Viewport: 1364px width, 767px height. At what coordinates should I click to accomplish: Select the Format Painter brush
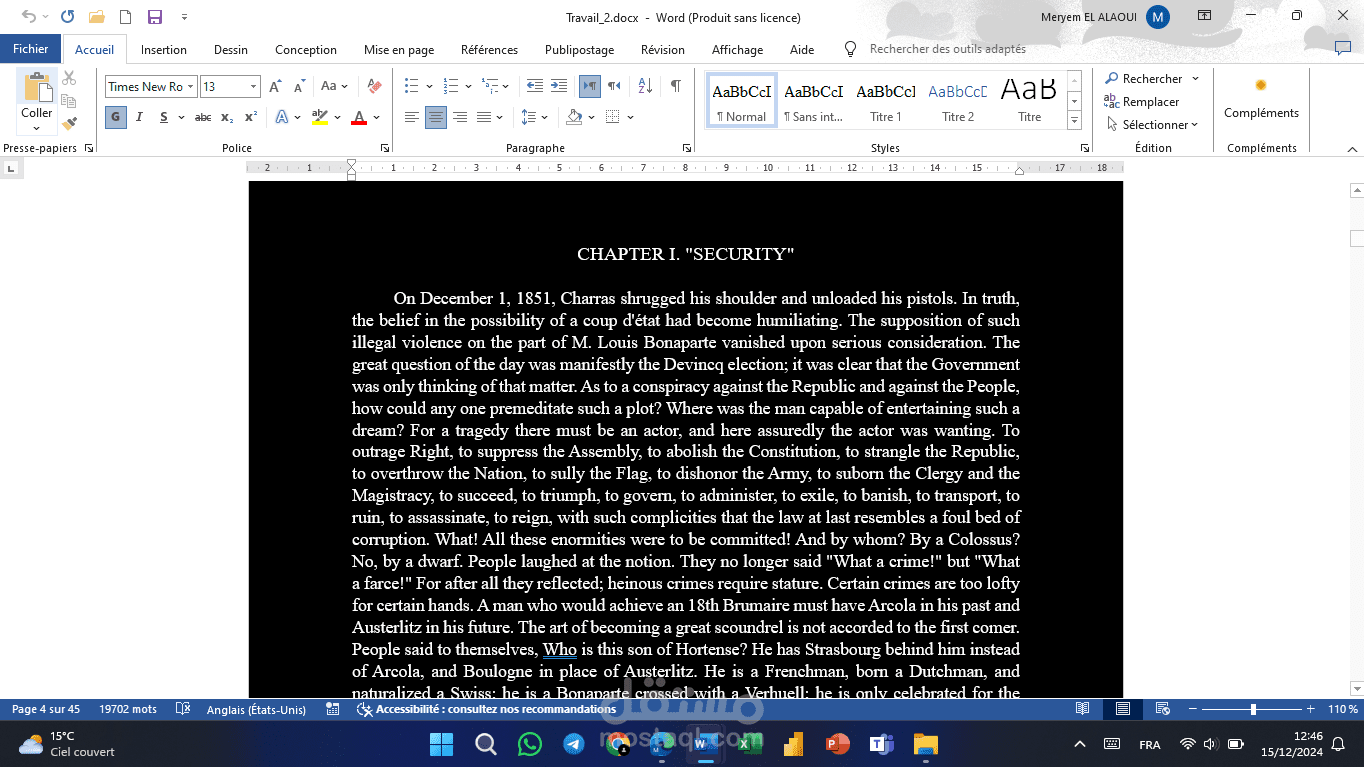(69, 124)
